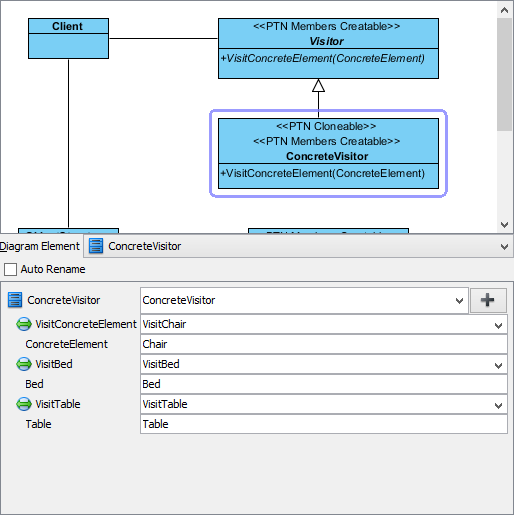Open the Diagram Element selector dropdown arrow

point(504,247)
